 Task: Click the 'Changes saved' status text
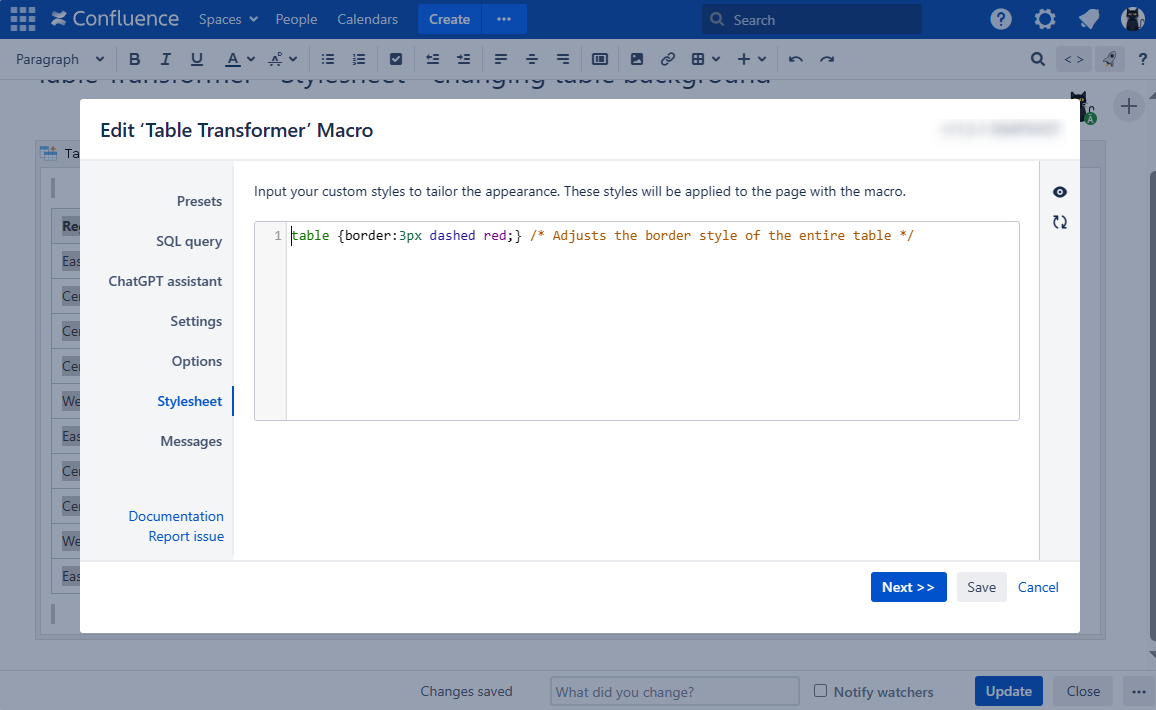466,692
